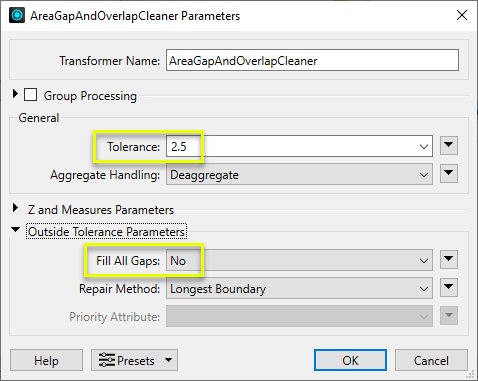478x381 pixels.
Task: Expand Z and Measures Parameters section
Action: [15, 208]
